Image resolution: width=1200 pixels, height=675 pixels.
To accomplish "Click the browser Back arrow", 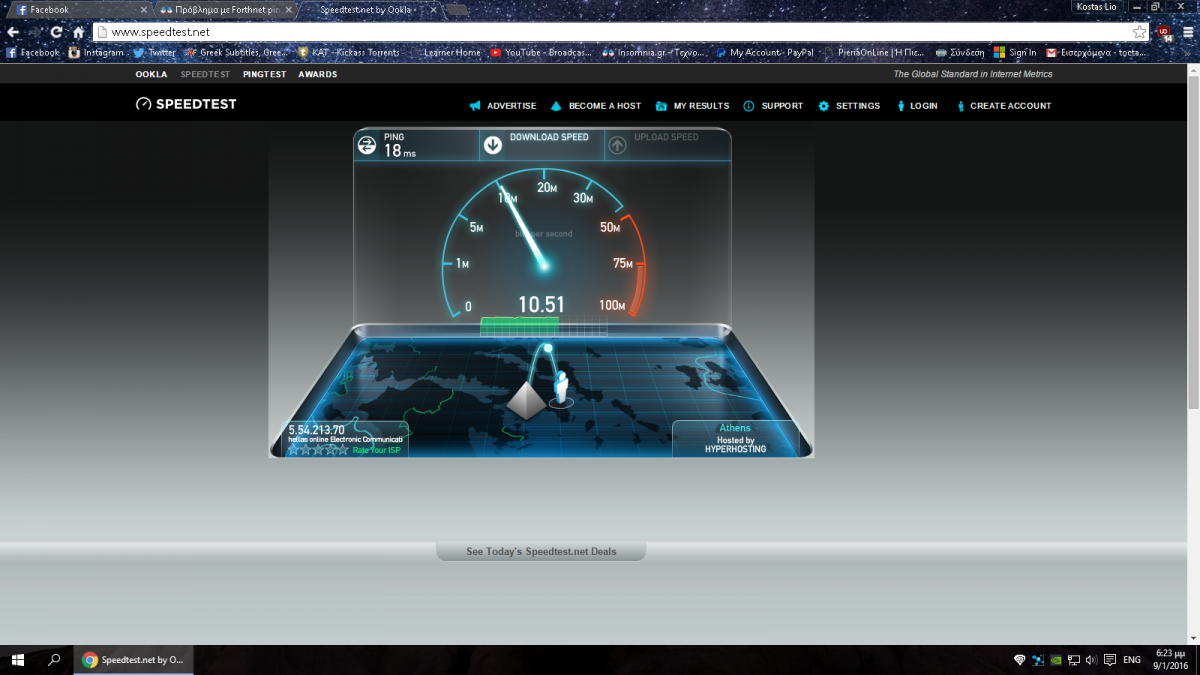I will (13, 32).
